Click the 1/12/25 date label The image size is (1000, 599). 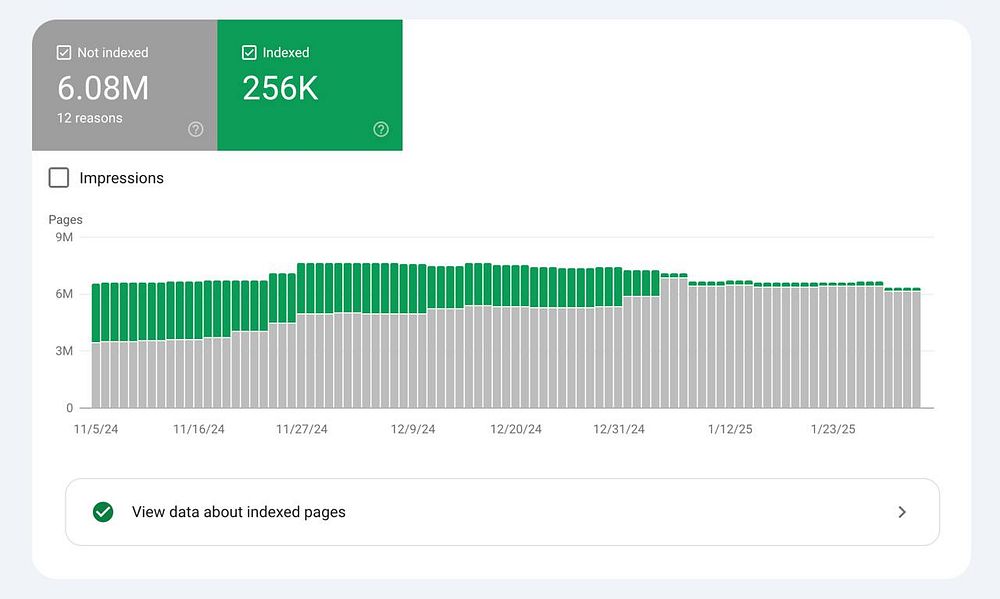click(x=730, y=429)
